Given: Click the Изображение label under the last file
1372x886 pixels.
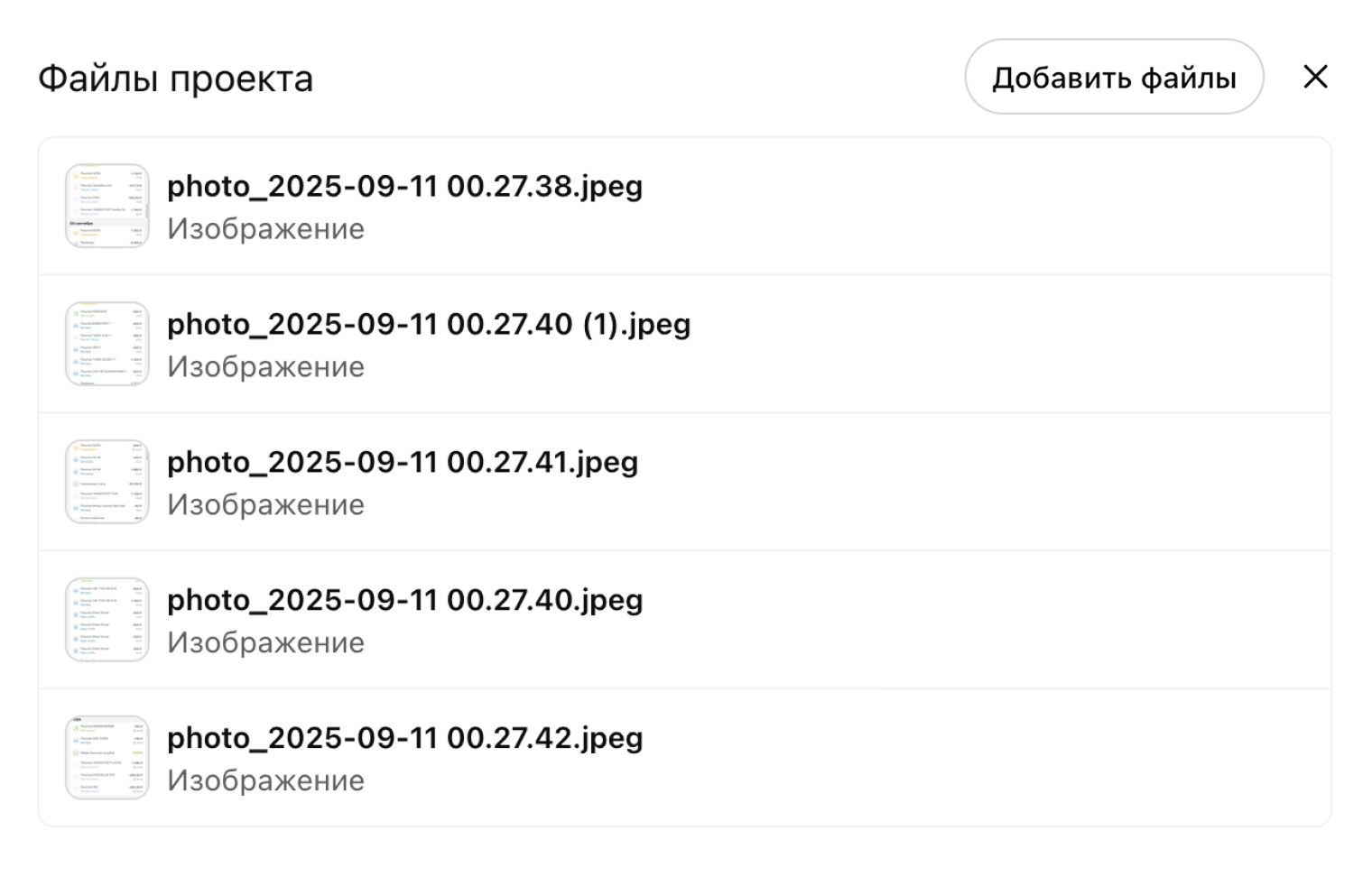Looking at the screenshot, I should [265, 780].
